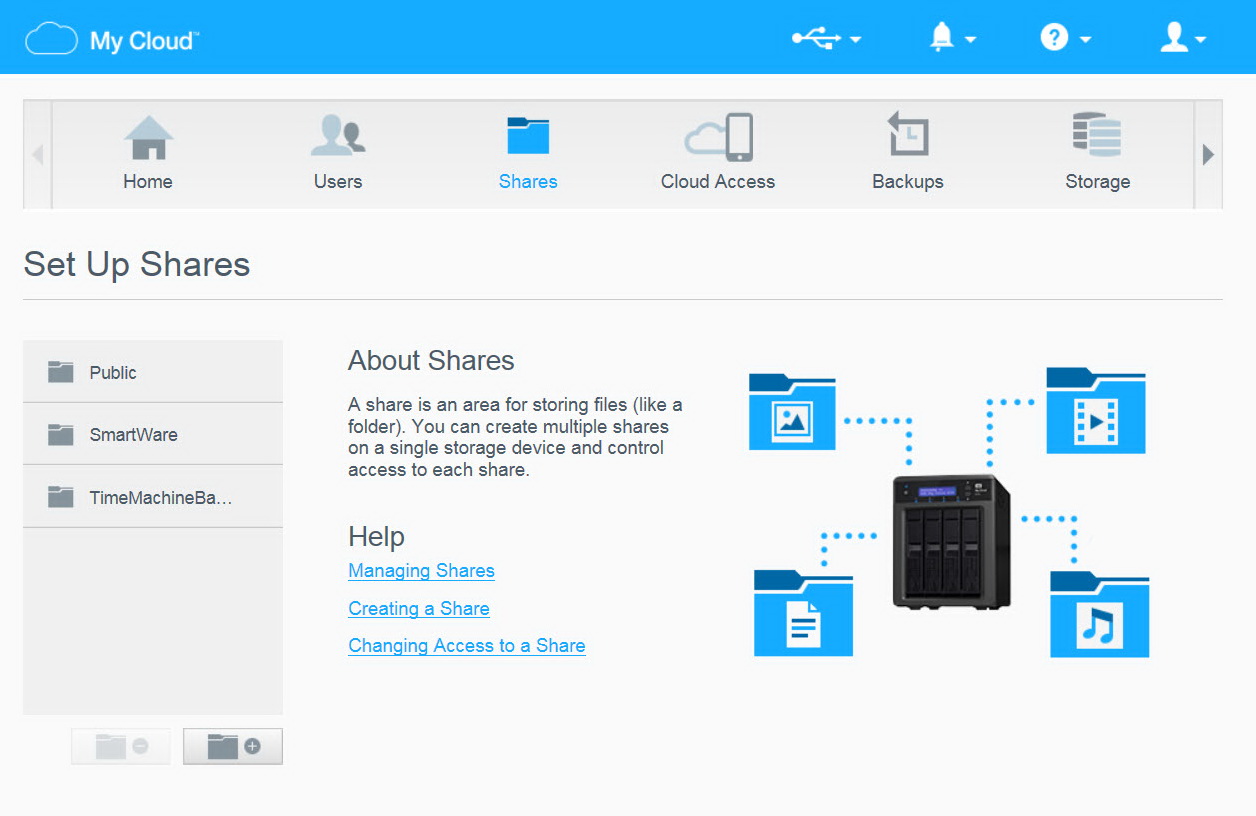Click the NAS device image
The height and width of the screenshot is (816, 1256).
pyautogui.click(x=951, y=542)
